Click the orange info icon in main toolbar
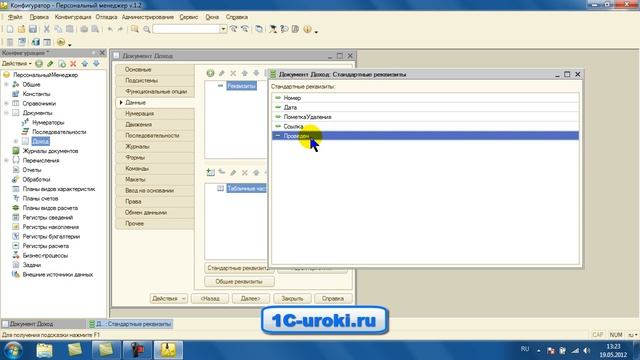This screenshot has width=640, height=360. pyautogui.click(x=307, y=29)
